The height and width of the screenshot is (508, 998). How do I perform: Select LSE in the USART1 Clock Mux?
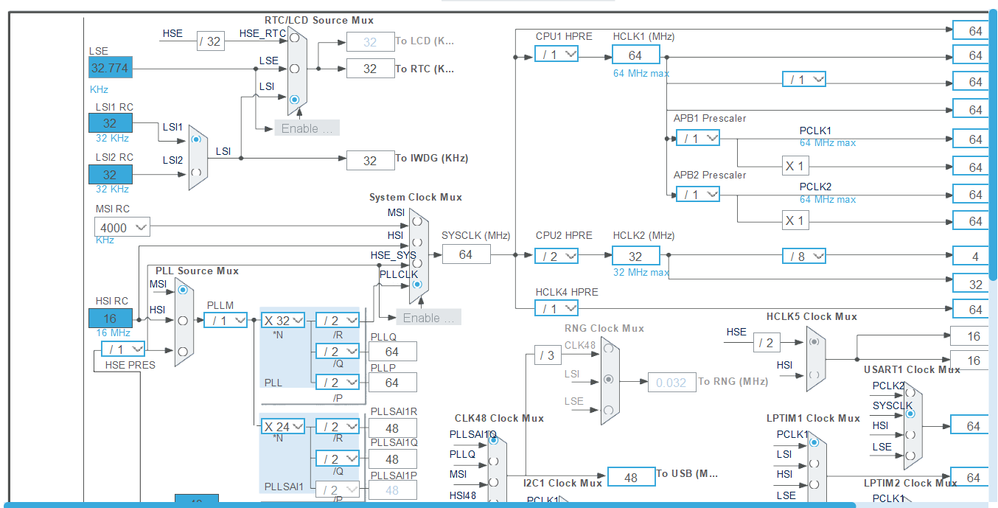pos(910,455)
